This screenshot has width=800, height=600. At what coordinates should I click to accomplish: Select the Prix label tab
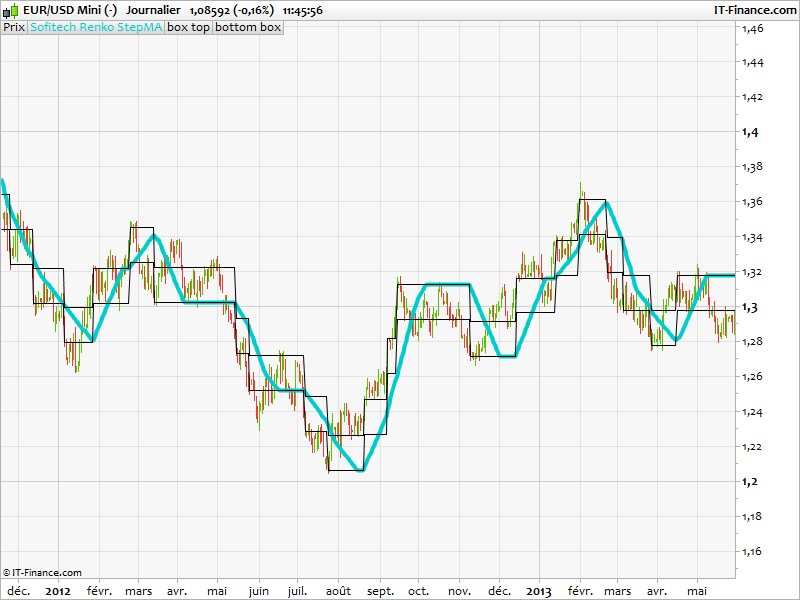pos(14,27)
